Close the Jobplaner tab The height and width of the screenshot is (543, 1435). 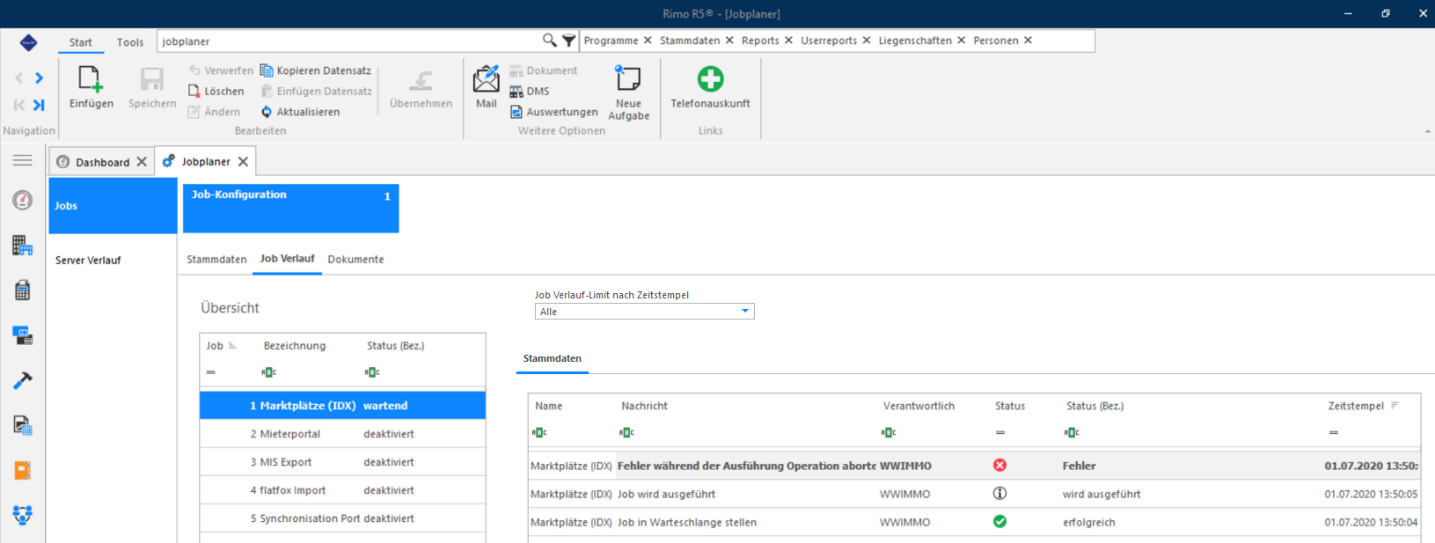click(x=243, y=161)
